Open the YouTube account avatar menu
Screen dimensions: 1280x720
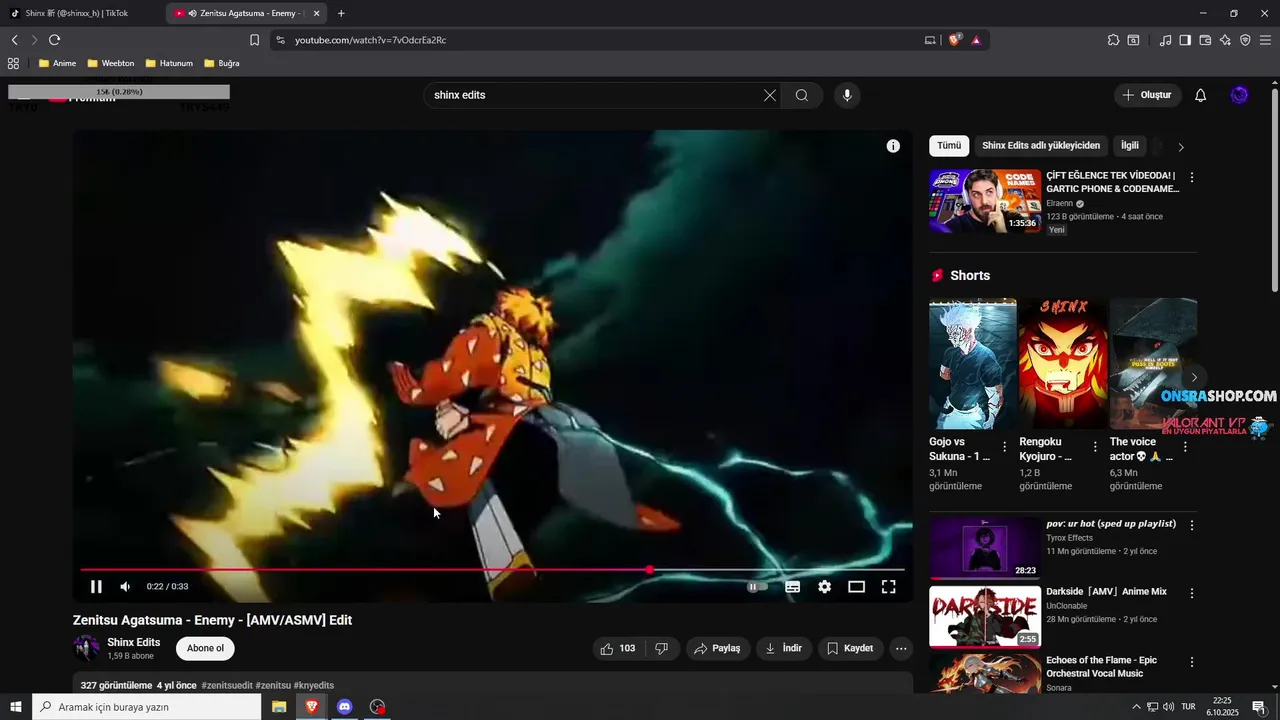coord(1240,95)
